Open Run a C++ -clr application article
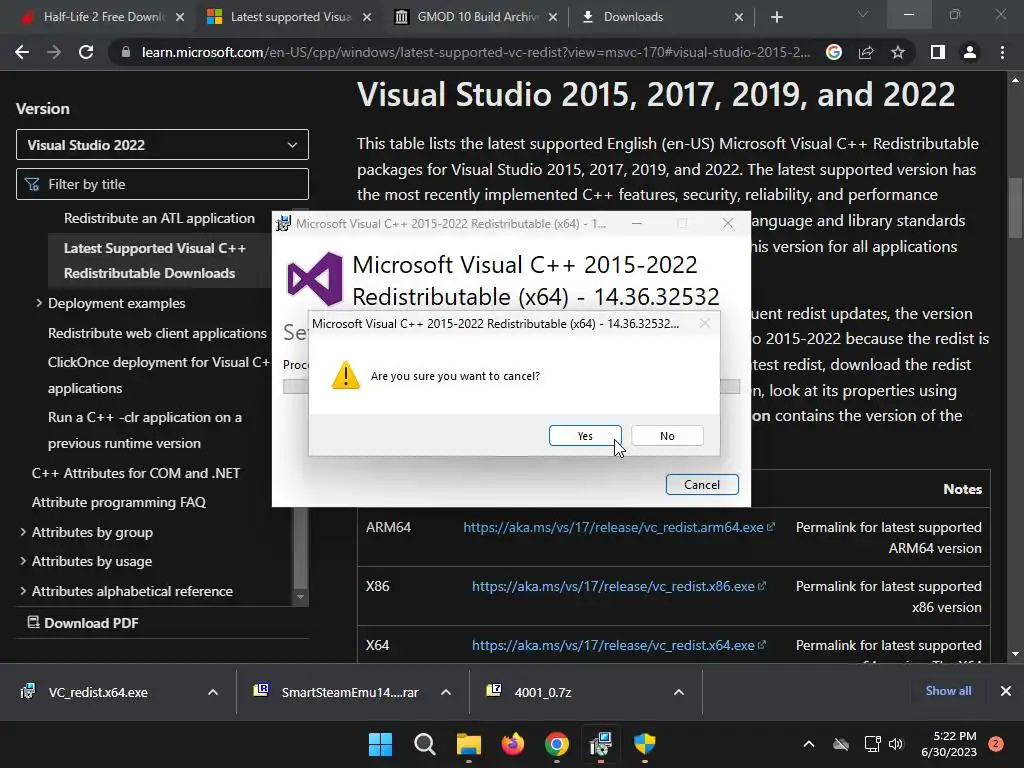The height and width of the screenshot is (768, 1024). 144,430
